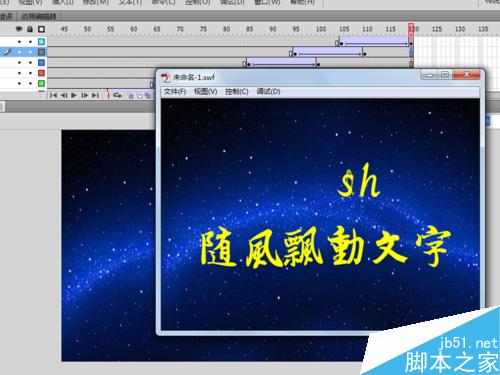Step back one frame in the timeline
Screen dimensions: 500x375
pyautogui.click(x=63, y=95)
